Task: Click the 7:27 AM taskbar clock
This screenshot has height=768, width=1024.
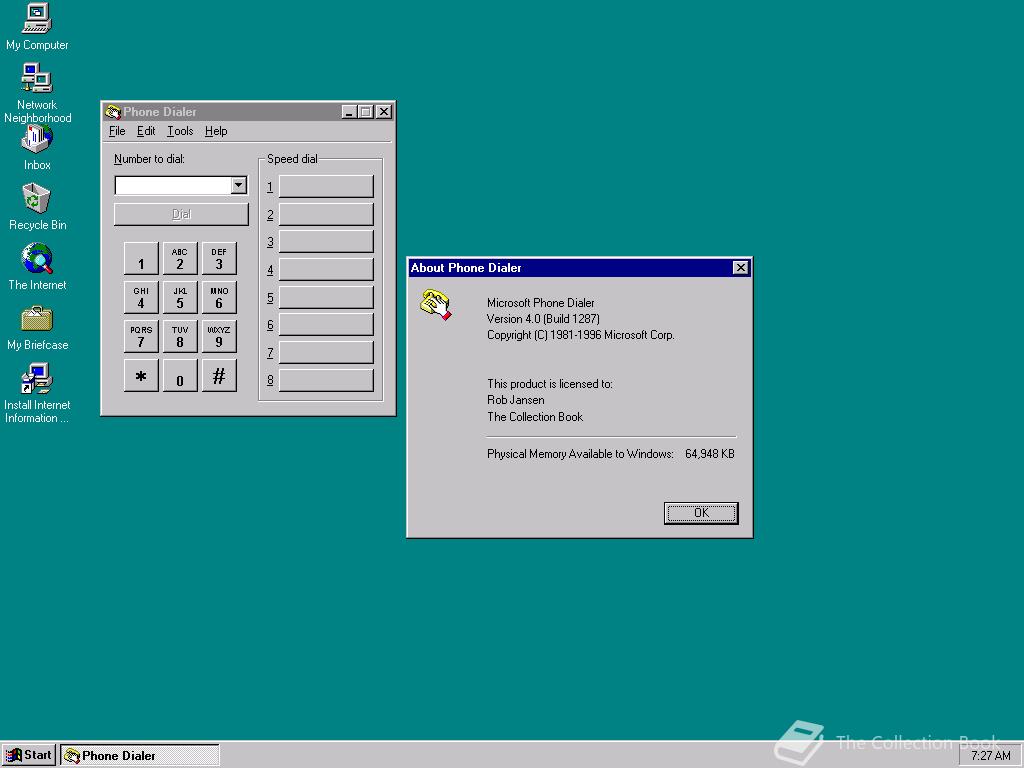Action: pyautogui.click(x=990, y=756)
